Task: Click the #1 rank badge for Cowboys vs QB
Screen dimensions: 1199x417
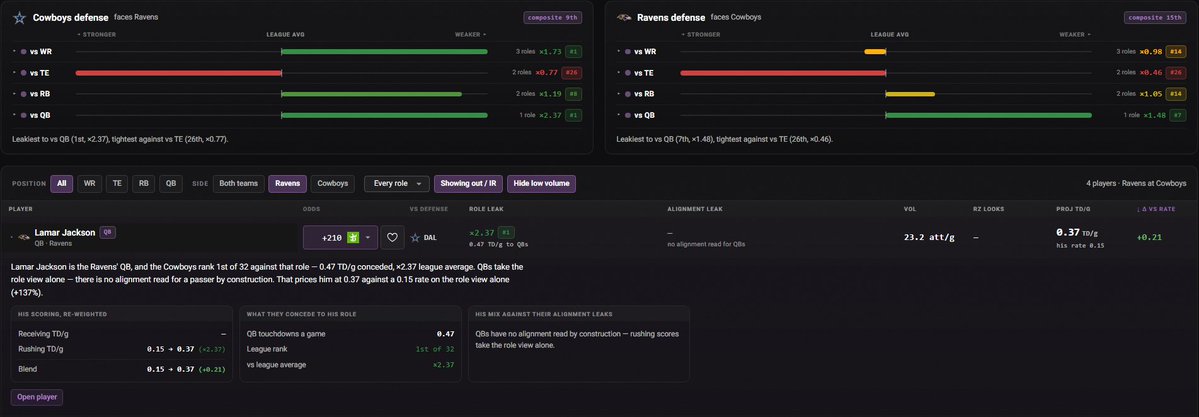Action: 574,116
